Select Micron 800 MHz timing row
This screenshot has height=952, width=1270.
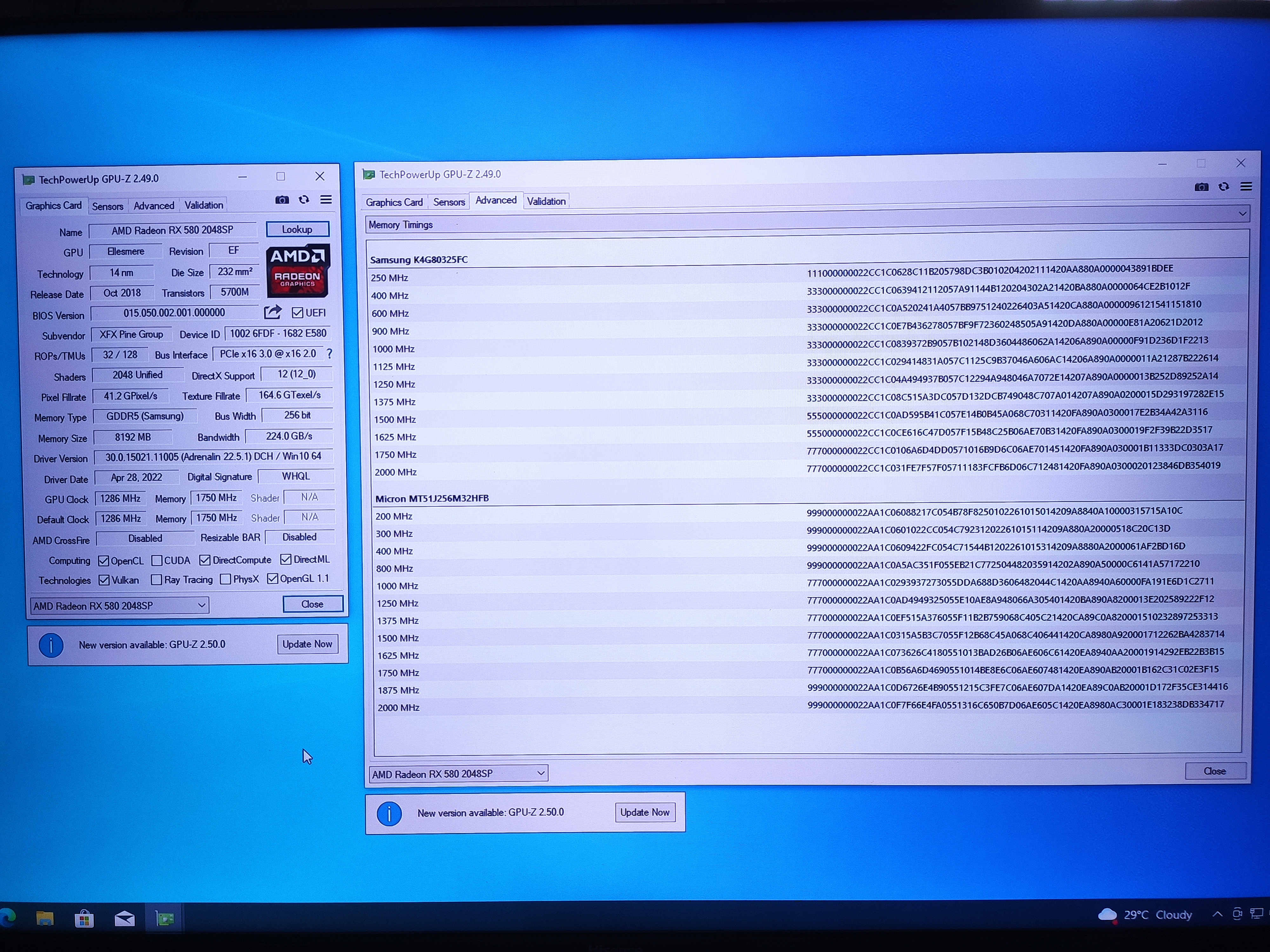(809, 567)
